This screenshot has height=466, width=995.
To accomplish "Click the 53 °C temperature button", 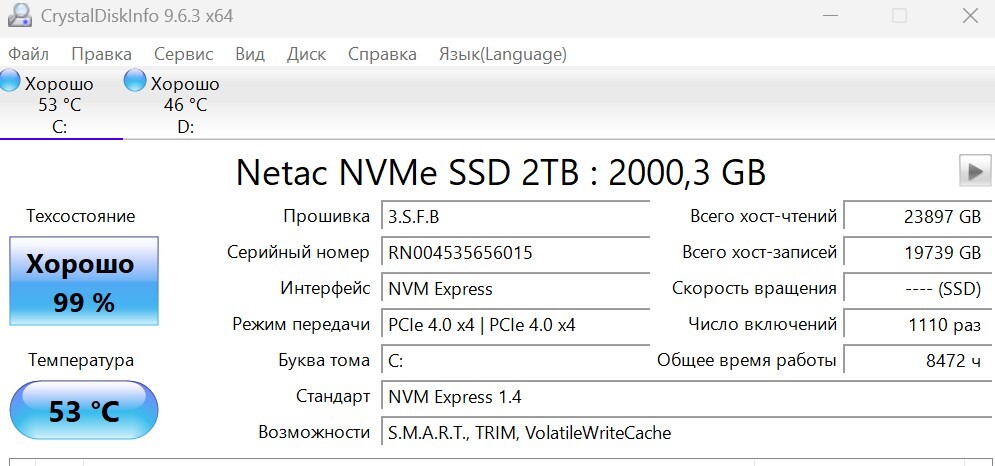I will click(84, 411).
